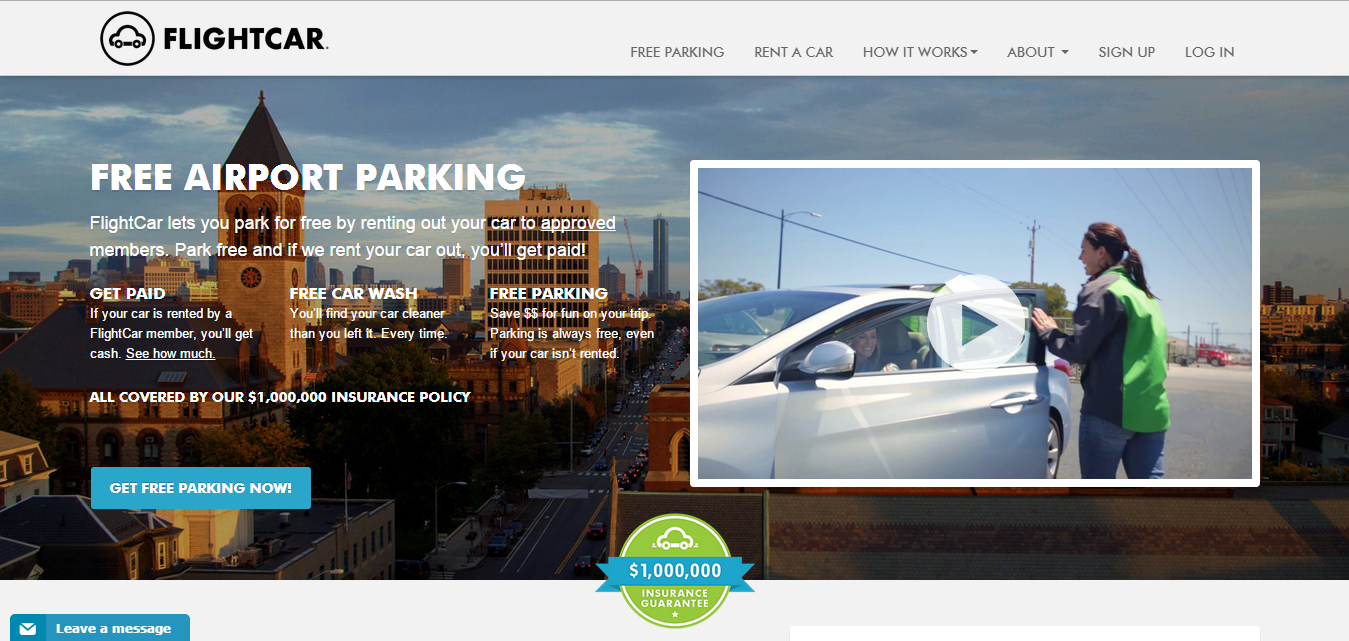The image size is (1349, 641).
Task: Click the Leave a message bar
Action: point(100,628)
